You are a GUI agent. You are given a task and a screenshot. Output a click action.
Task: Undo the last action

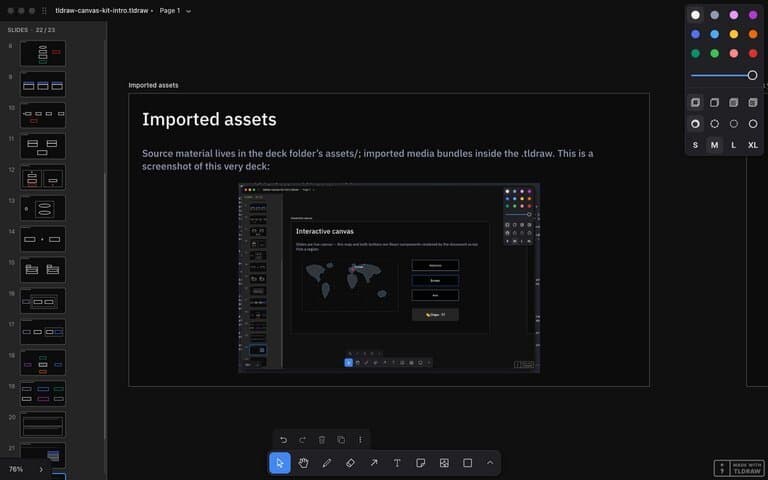point(283,440)
